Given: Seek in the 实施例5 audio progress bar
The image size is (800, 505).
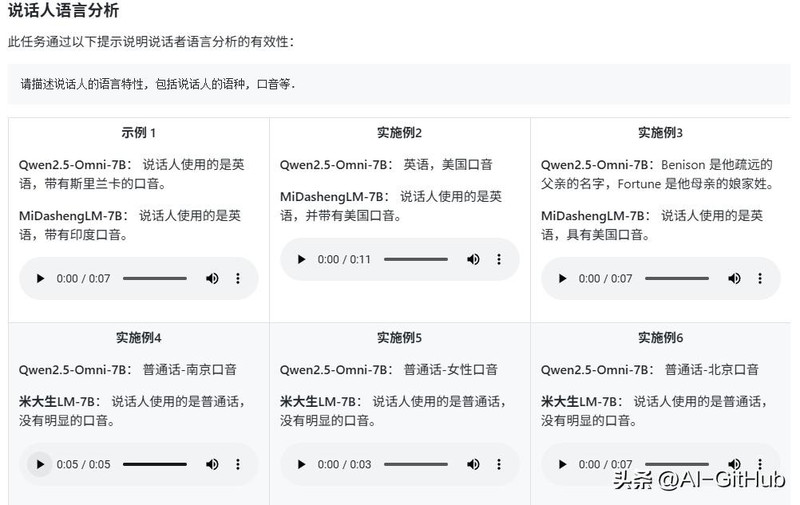Looking at the screenshot, I should tap(416, 464).
